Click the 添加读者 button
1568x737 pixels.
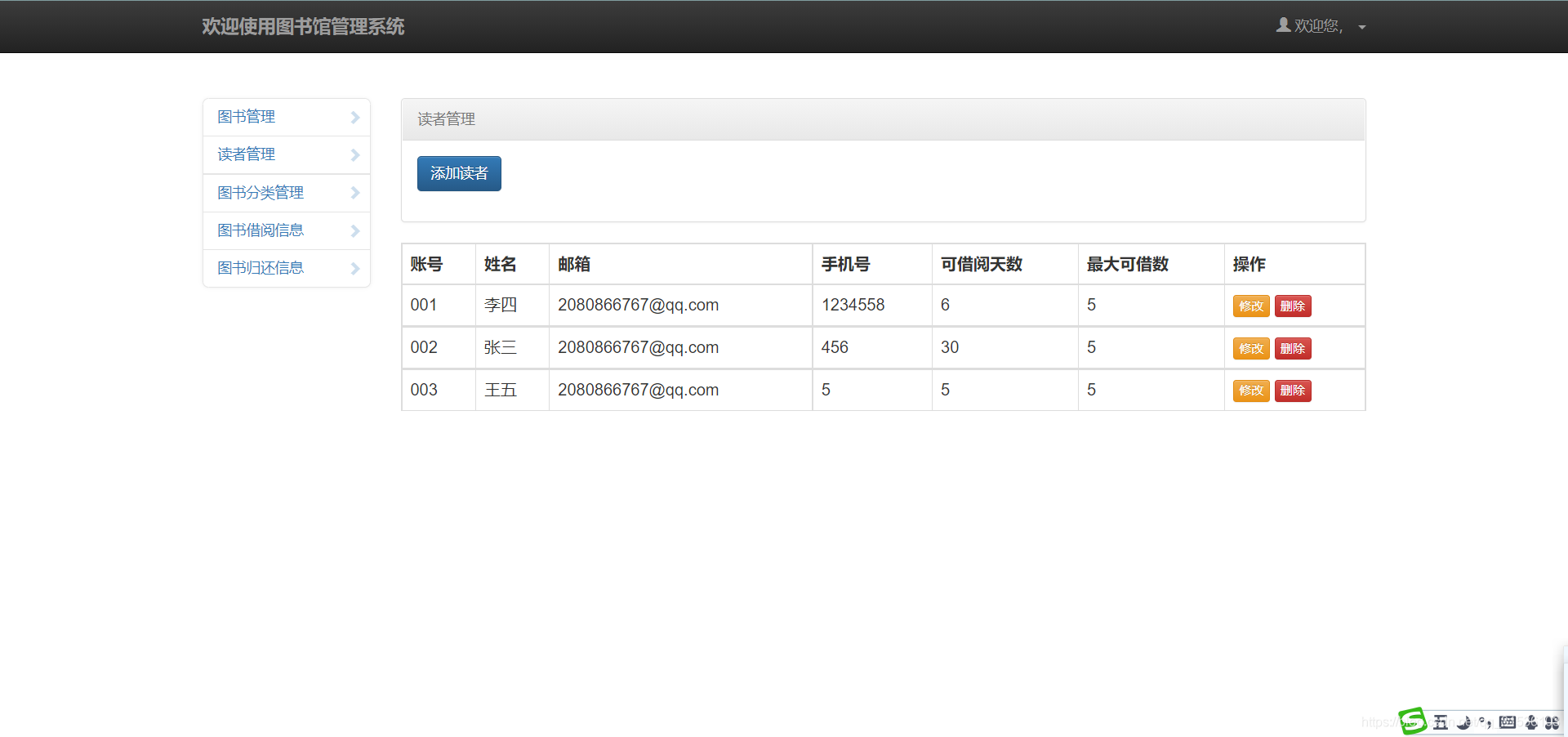459,173
